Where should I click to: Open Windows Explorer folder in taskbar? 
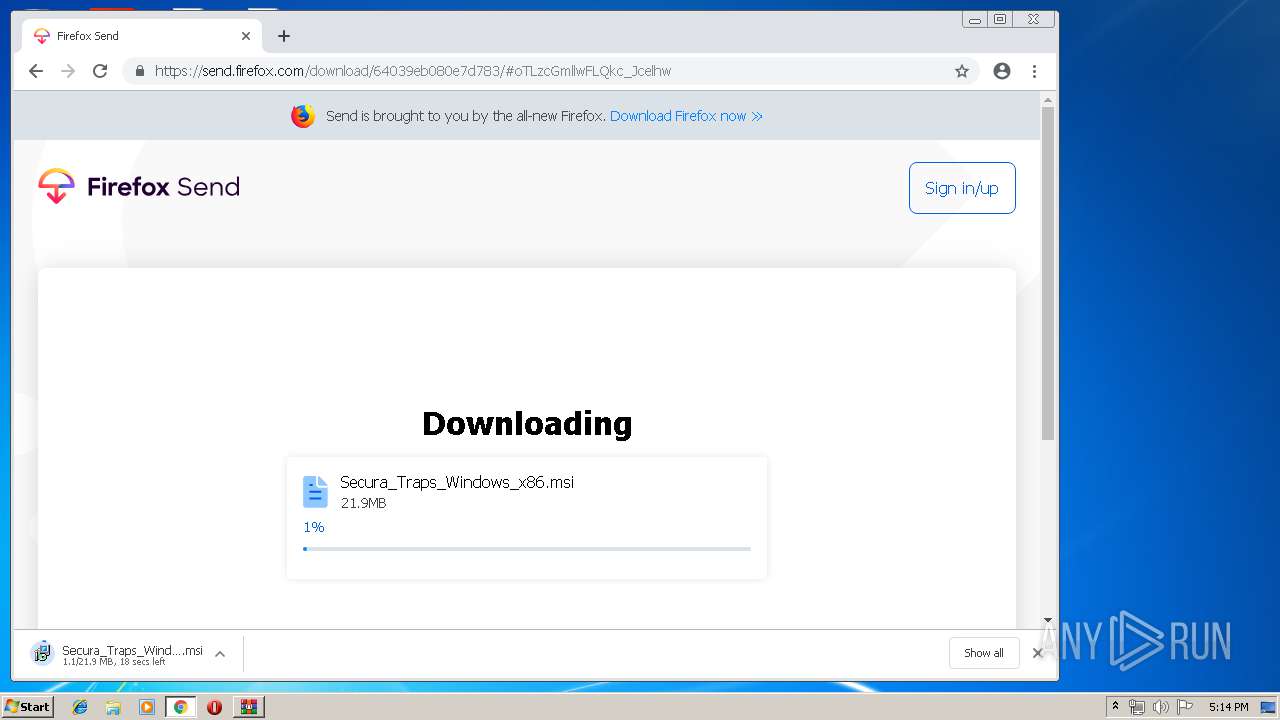113,707
